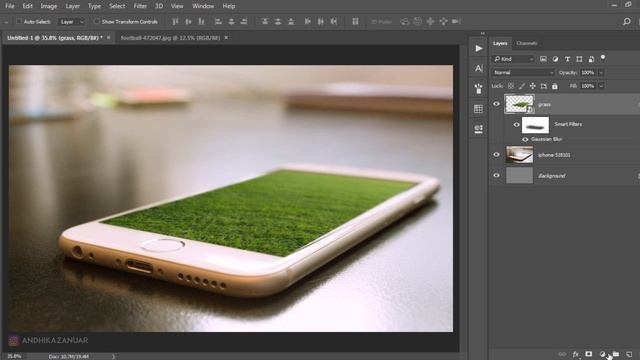
Task: Select the grass layer thumbnail
Action: [x=519, y=104]
